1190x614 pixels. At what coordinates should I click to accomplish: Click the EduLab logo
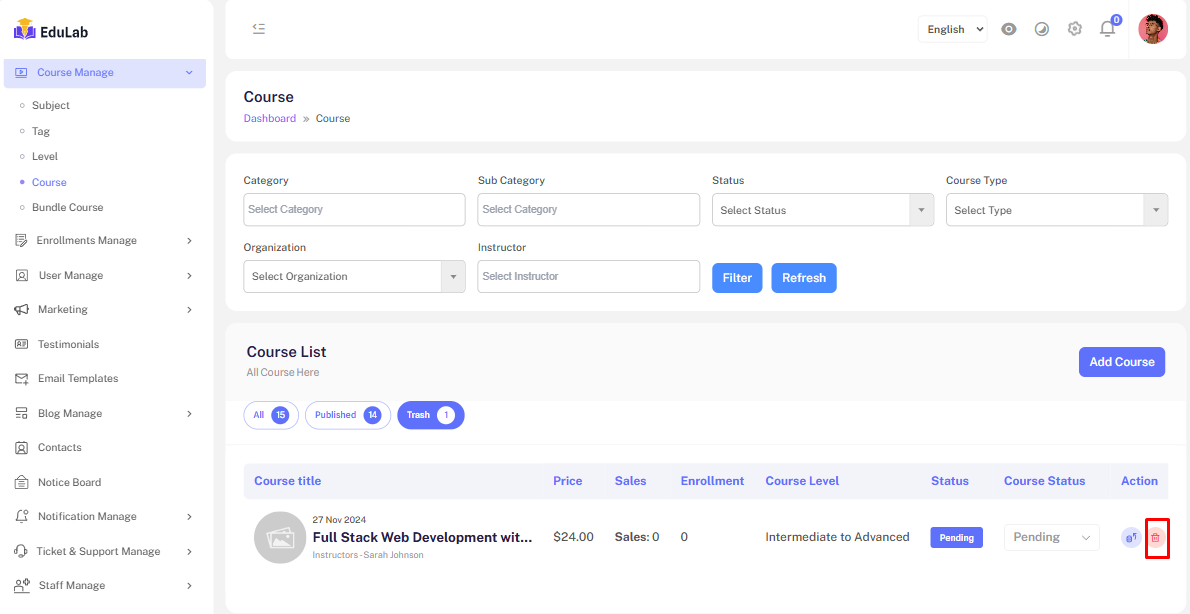click(x=52, y=31)
